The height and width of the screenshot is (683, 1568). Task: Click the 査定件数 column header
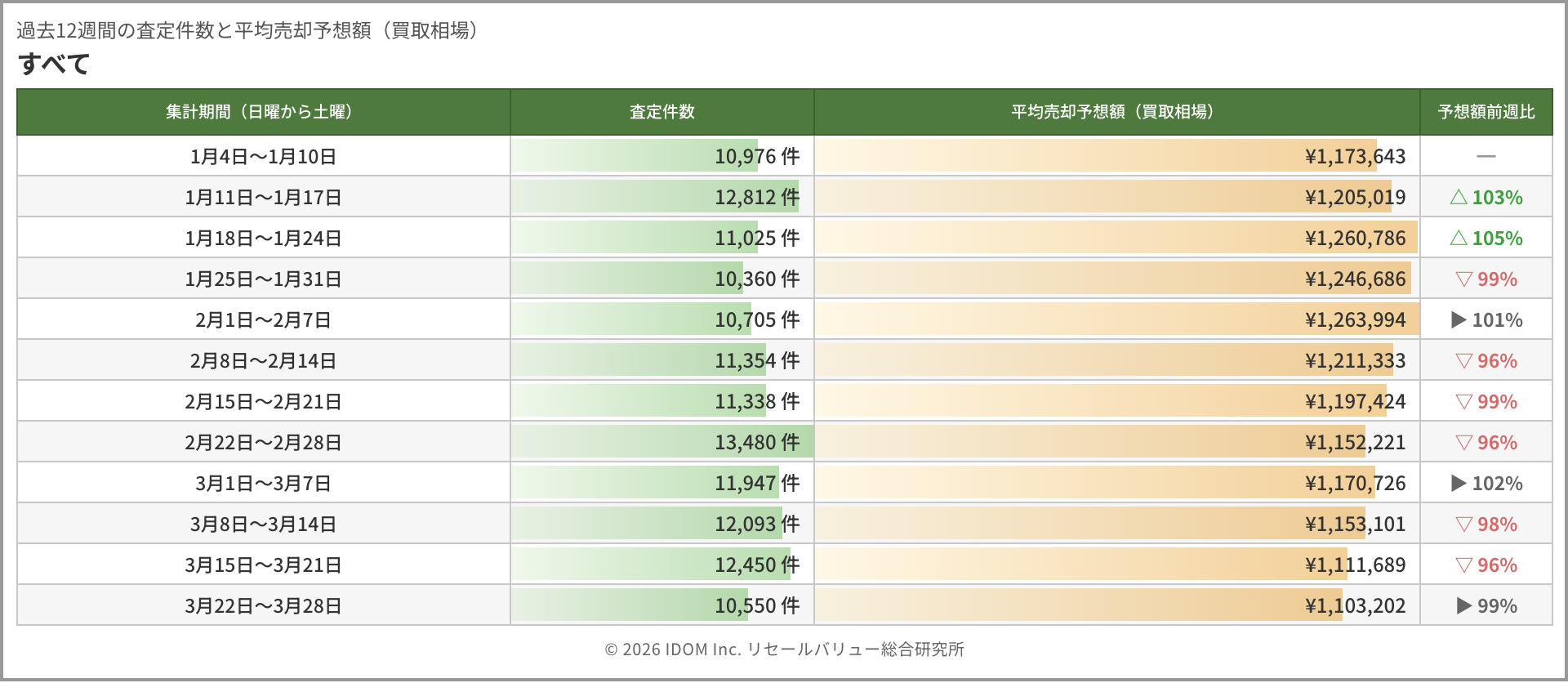pos(661,112)
